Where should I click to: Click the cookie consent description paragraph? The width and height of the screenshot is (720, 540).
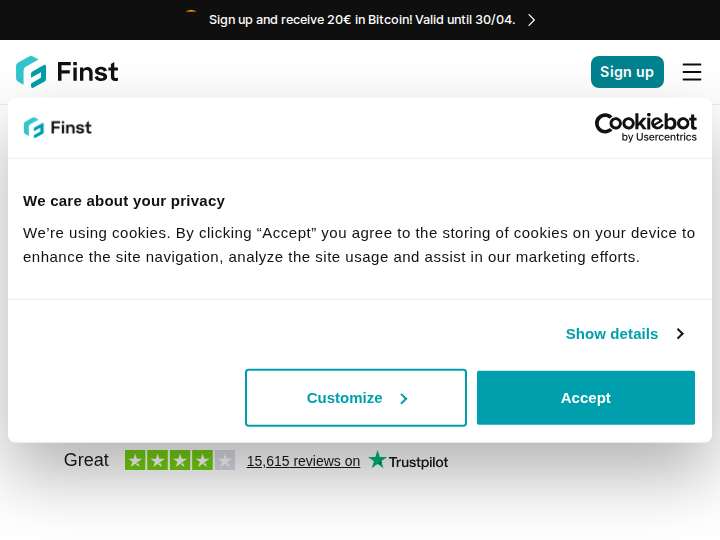coord(359,245)
